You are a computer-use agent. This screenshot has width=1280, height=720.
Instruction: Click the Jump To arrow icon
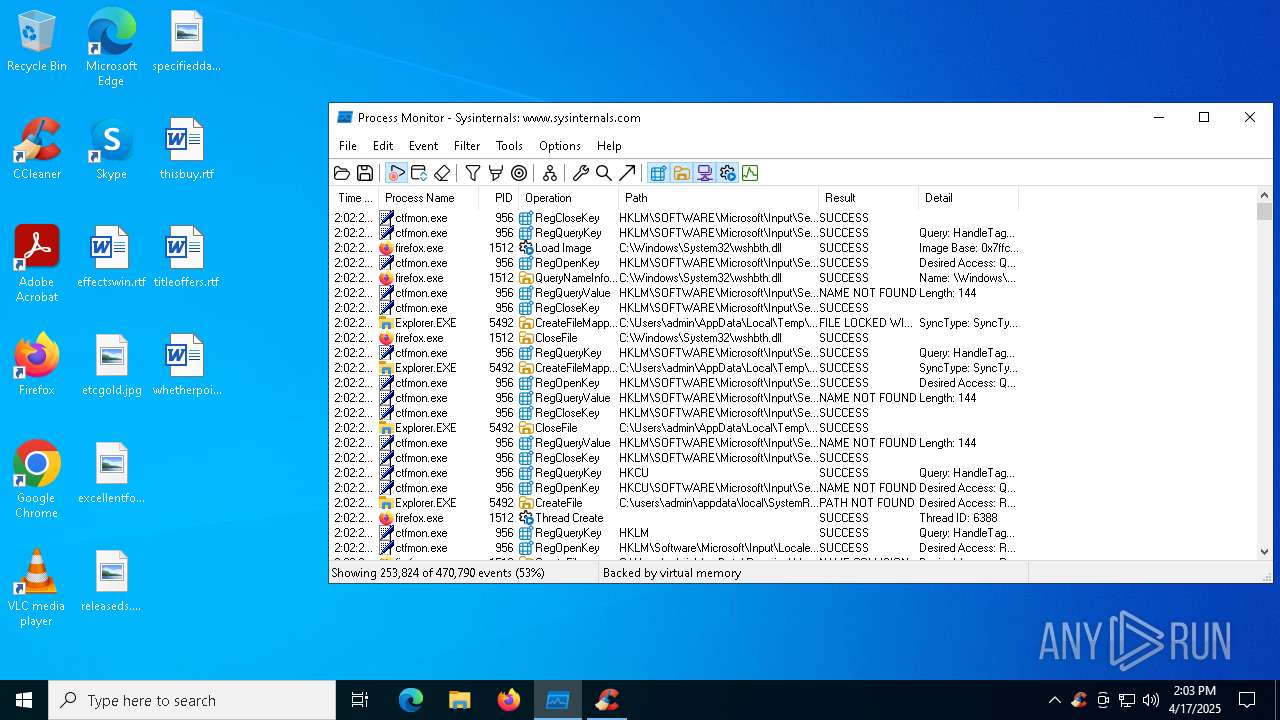[627, 173]
